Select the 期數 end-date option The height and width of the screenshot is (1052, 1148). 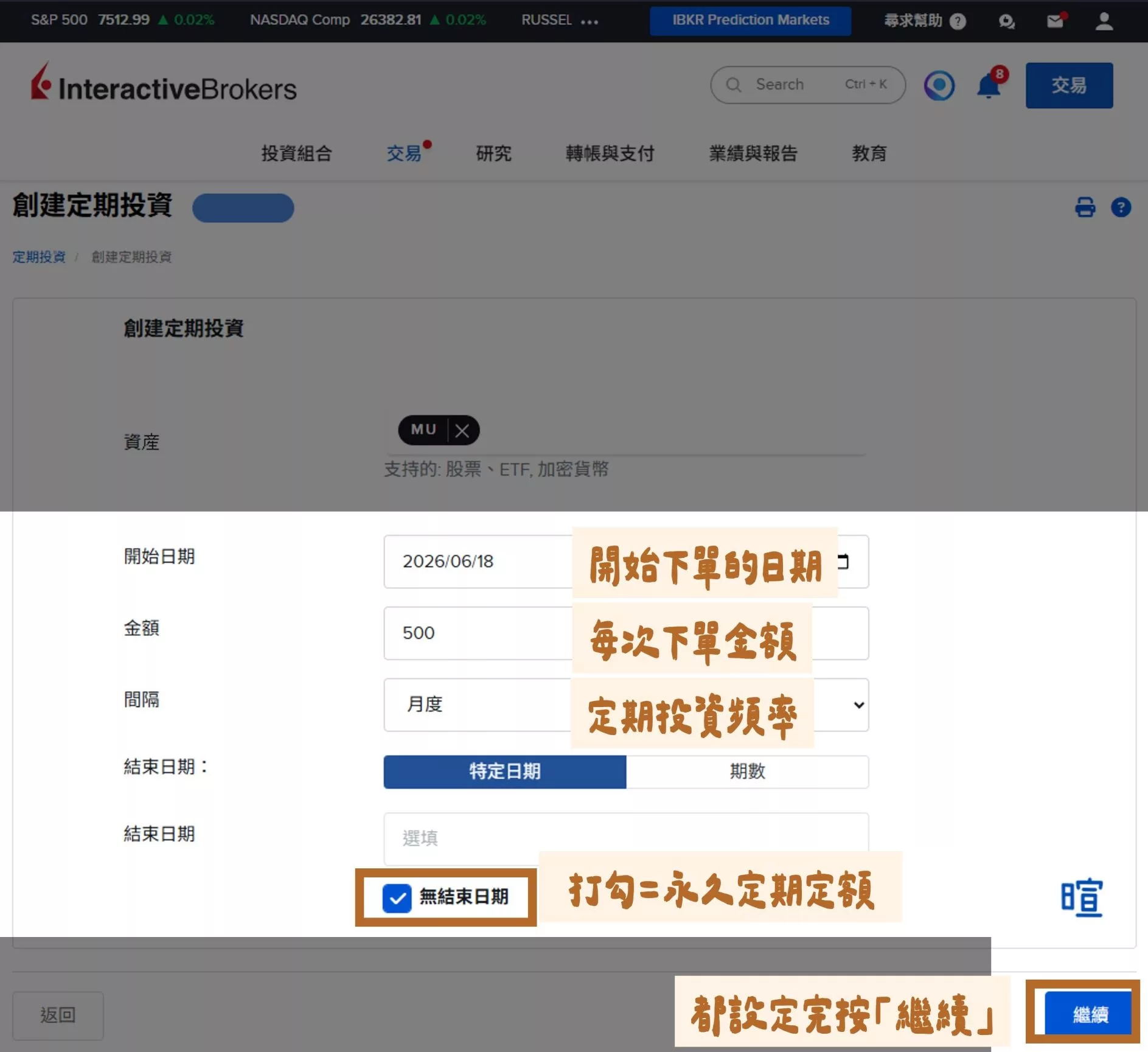click(747, 772)
